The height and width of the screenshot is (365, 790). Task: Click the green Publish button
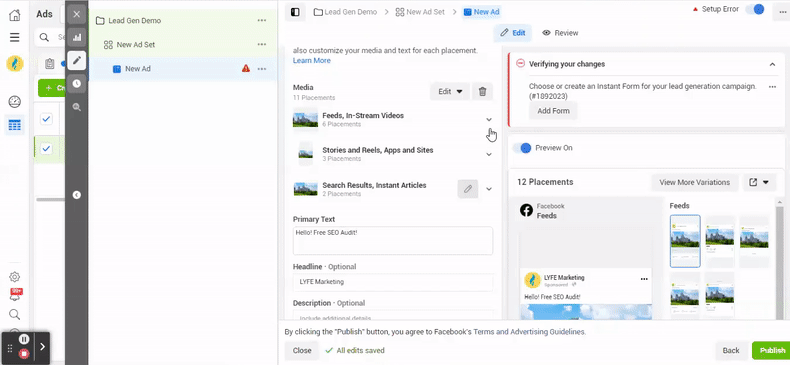[x=771, y=350]
